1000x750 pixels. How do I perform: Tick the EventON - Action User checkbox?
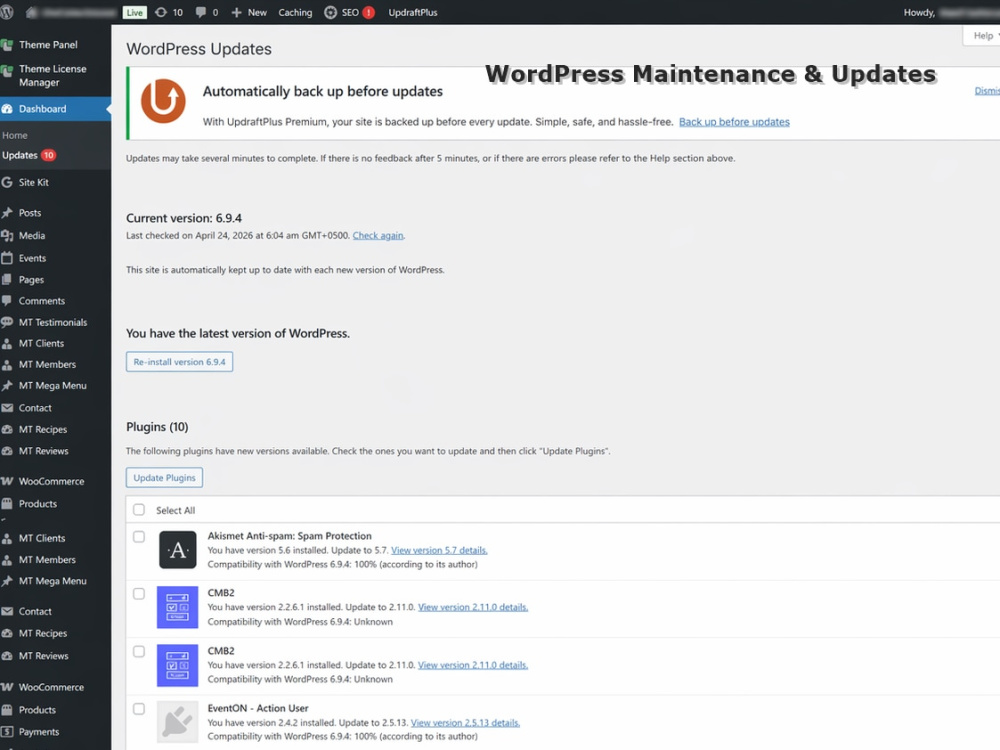tap(139, 709)
